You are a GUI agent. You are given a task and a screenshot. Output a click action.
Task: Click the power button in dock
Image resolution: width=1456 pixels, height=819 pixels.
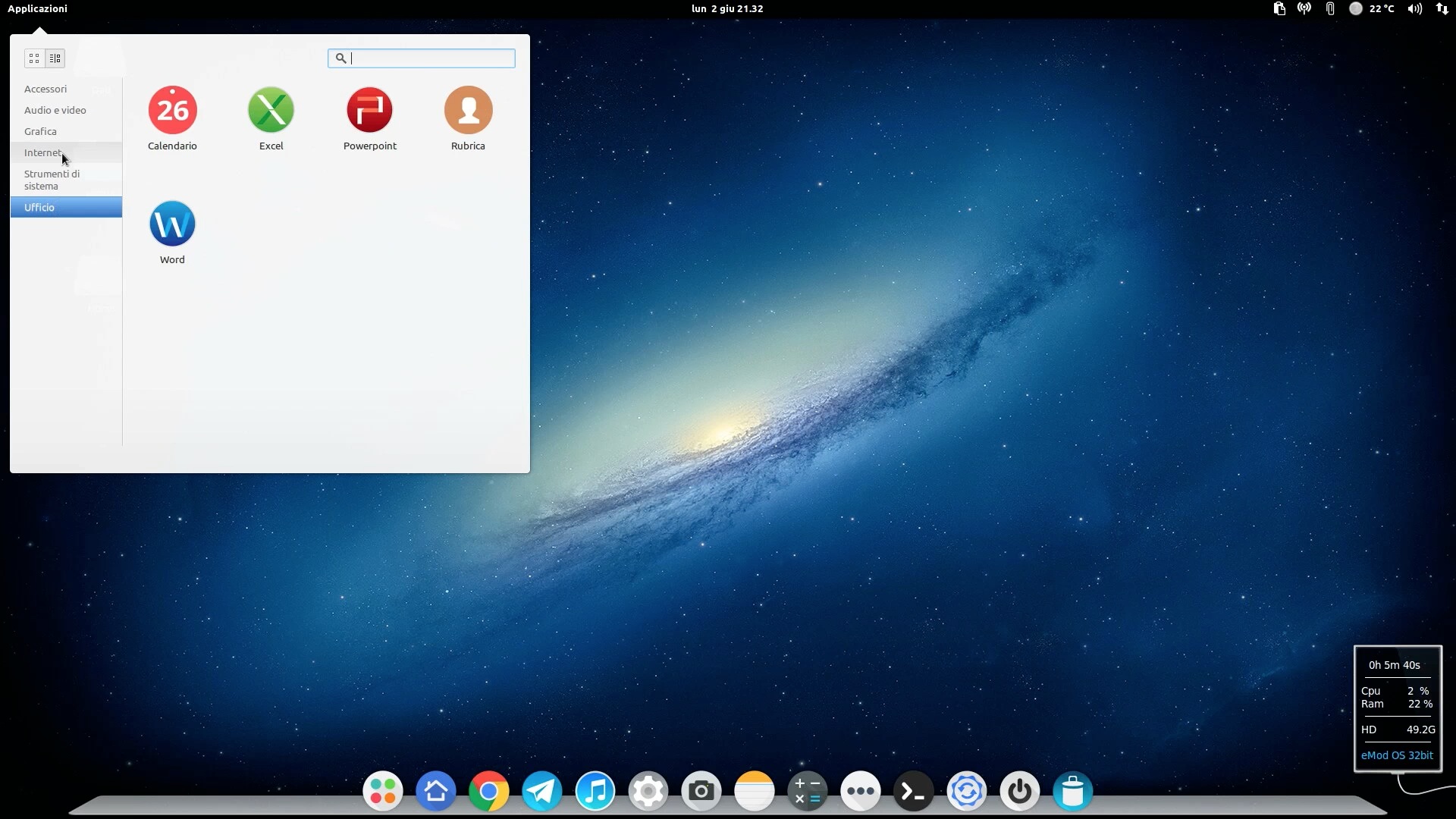(x=1020, y=791)
